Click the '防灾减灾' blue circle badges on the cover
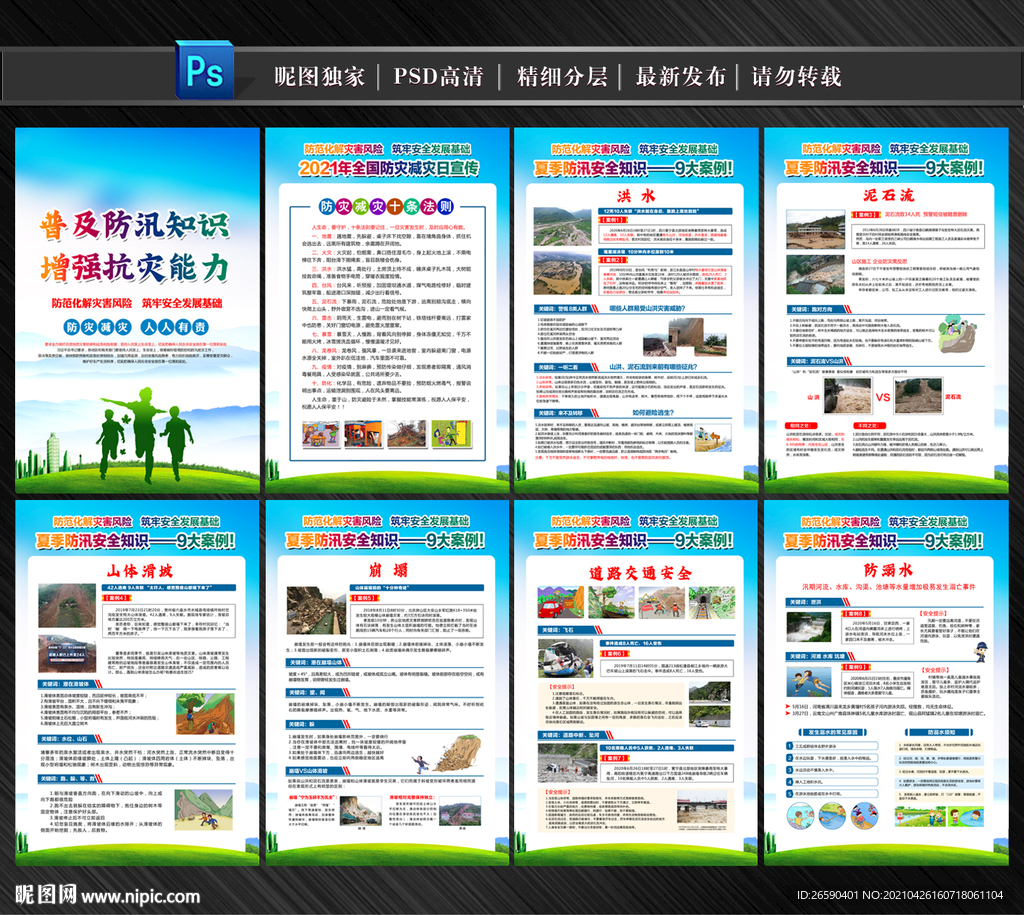The height and width of the screenshot is (915, 1024). pyautogui.click(x=97, y=327)
